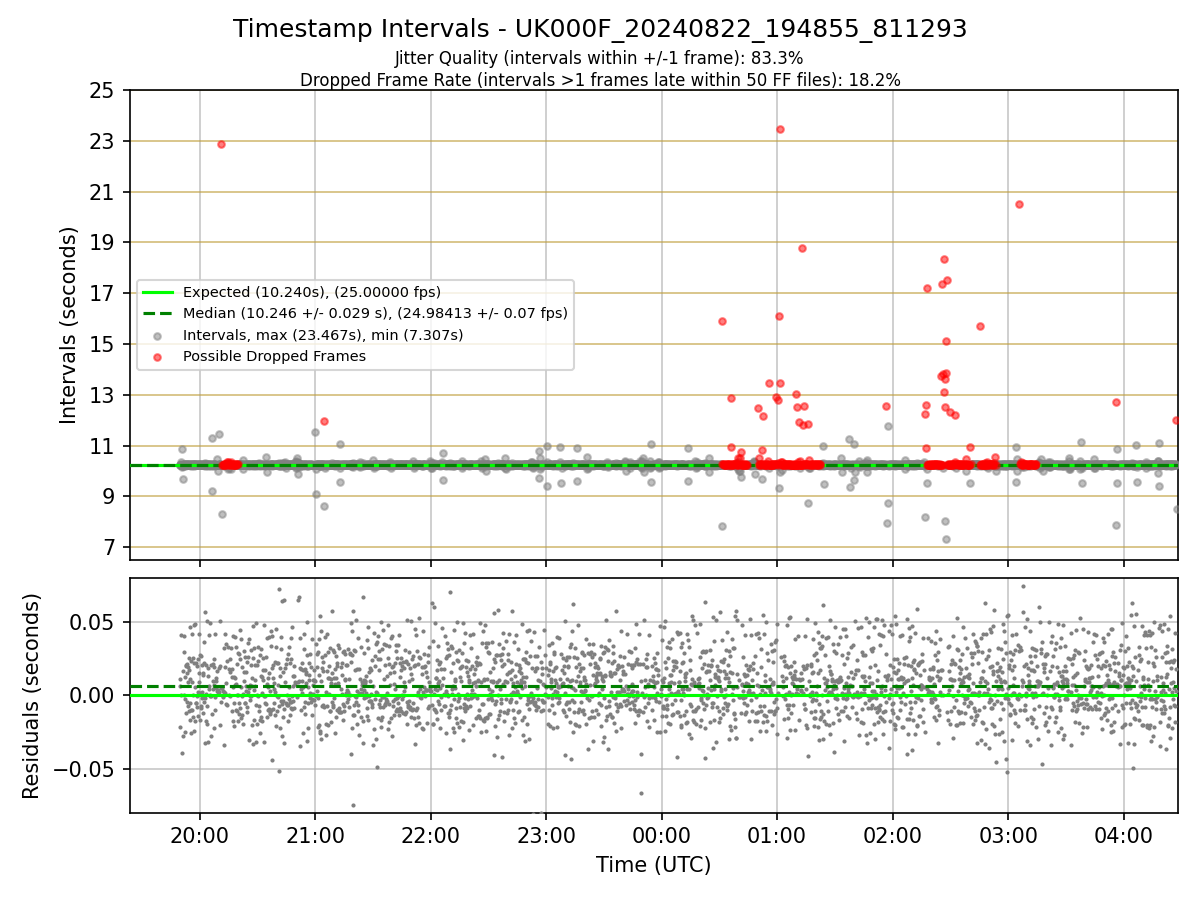This screenshot has height=900, width=1200.
Task: Click the 21:00 x-axis tick label
Action: [x=315, y=834]
